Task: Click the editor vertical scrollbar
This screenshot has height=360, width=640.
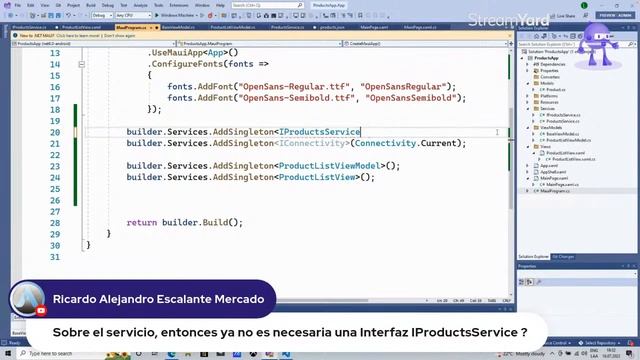Action: (x=511, y=159)
